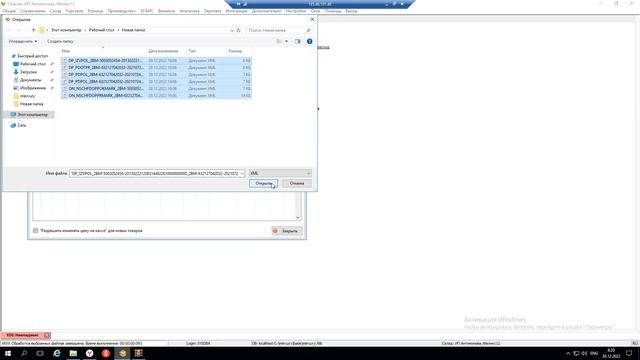Go up one folder level arrow
The image size is (640, 360).
pyautogui.click(x=33, y=30)
